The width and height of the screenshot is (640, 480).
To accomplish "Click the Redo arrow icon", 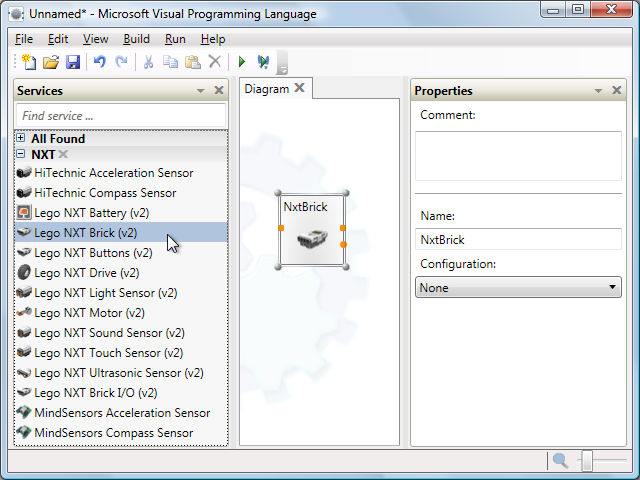I will point(121,62).
